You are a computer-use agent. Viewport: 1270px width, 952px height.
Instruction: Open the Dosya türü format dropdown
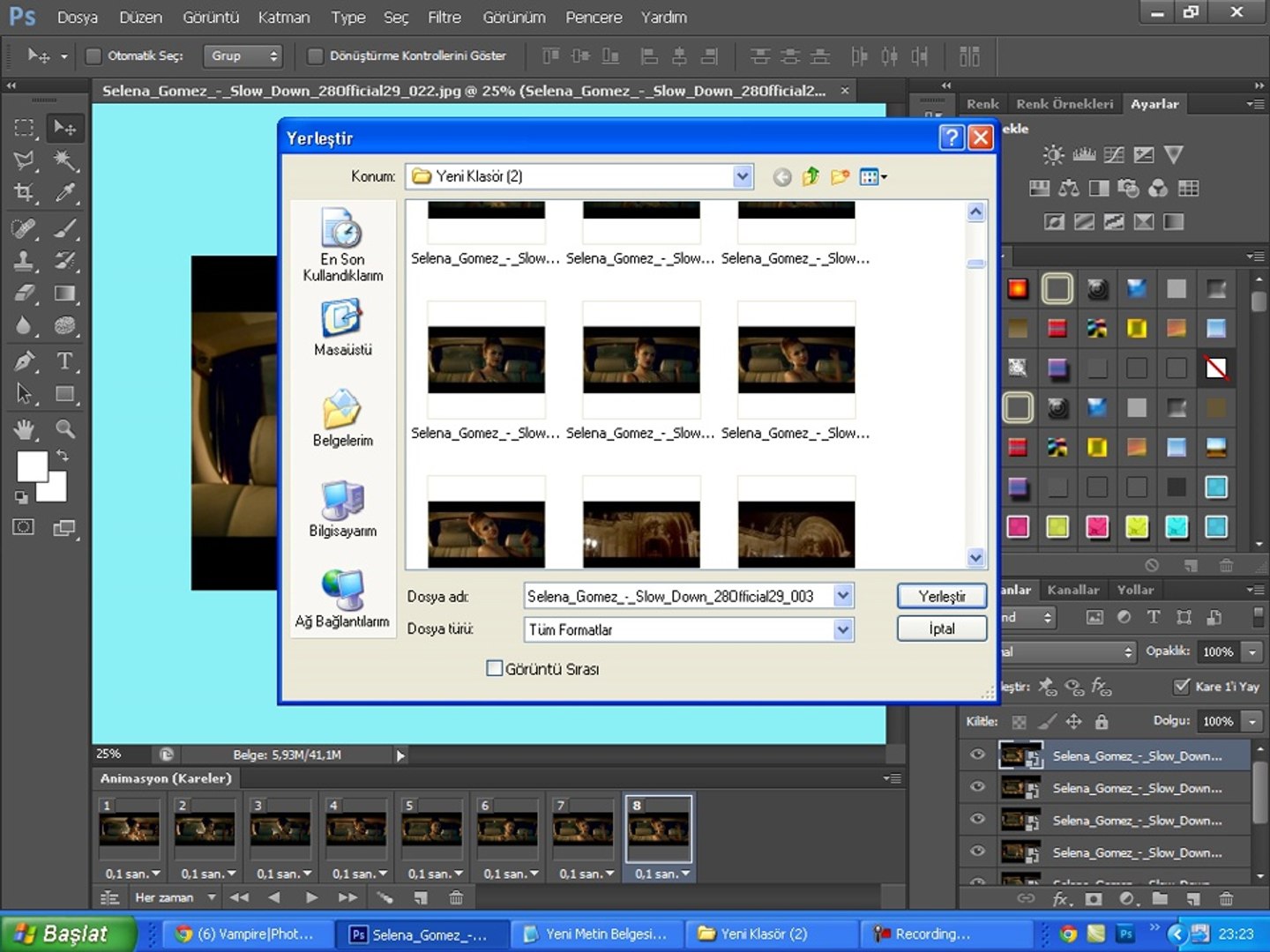click(843, 629)
